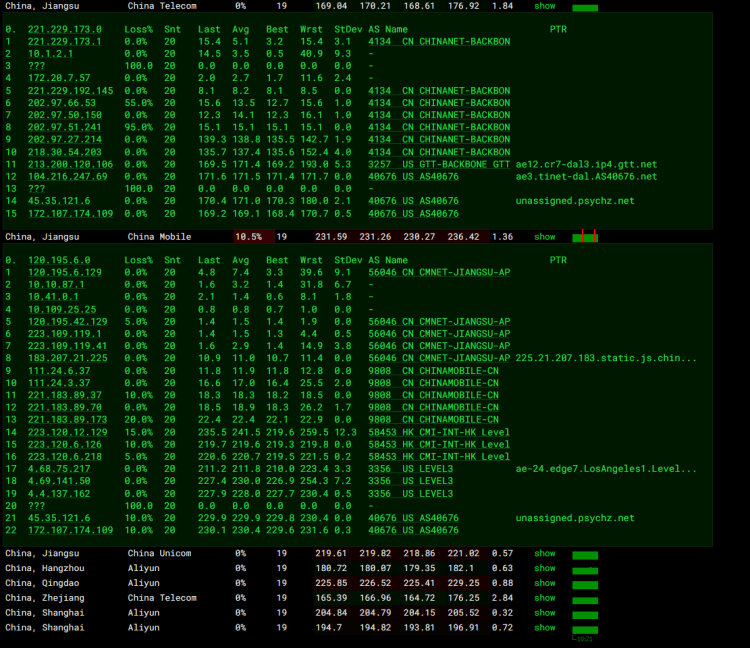The width and height of the screenshot is (750, 648).
Task: Click hop IP 120.195.6.129
Action: [64, 272]
